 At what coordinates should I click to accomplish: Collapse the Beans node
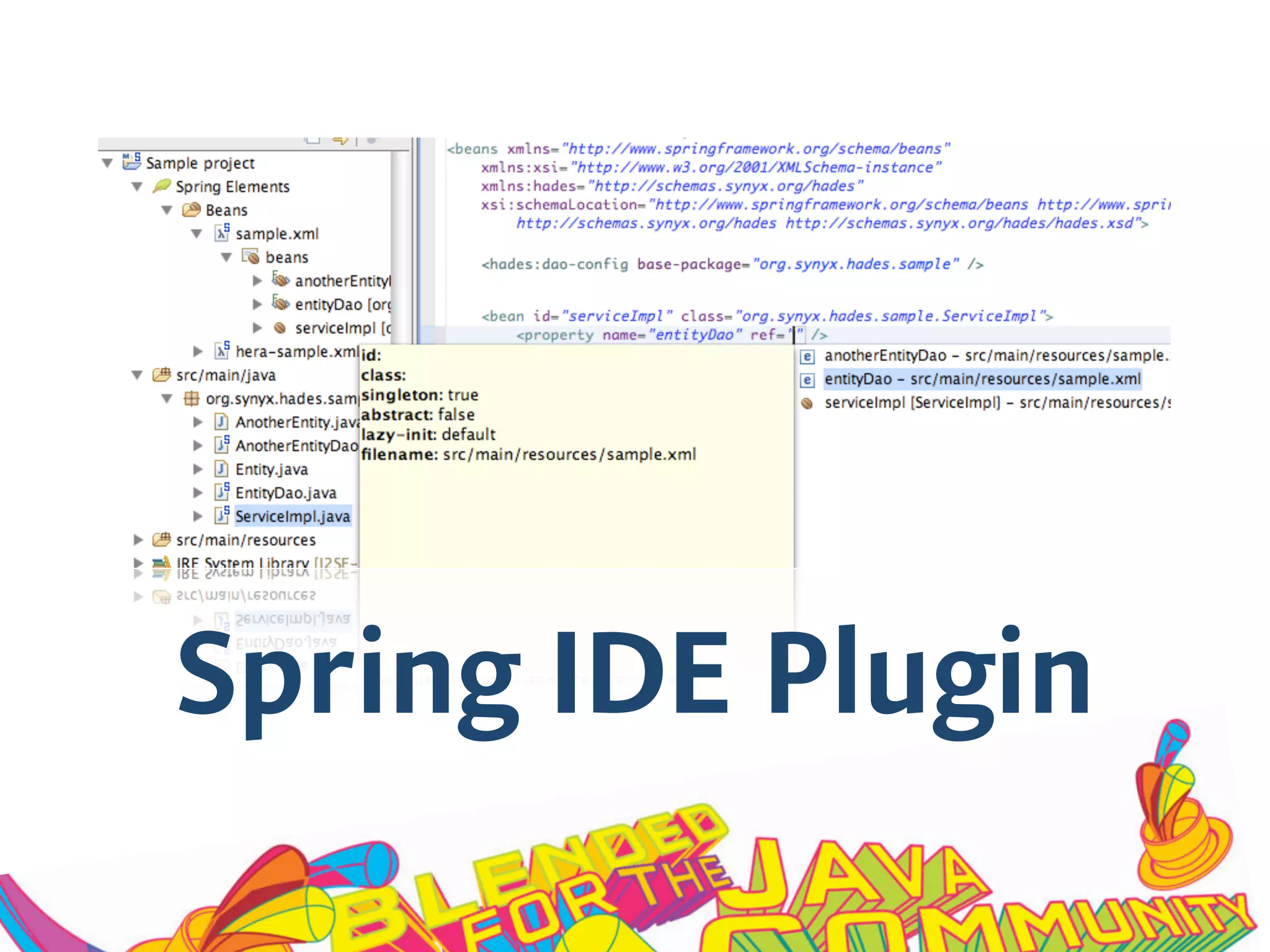point(167,210)
